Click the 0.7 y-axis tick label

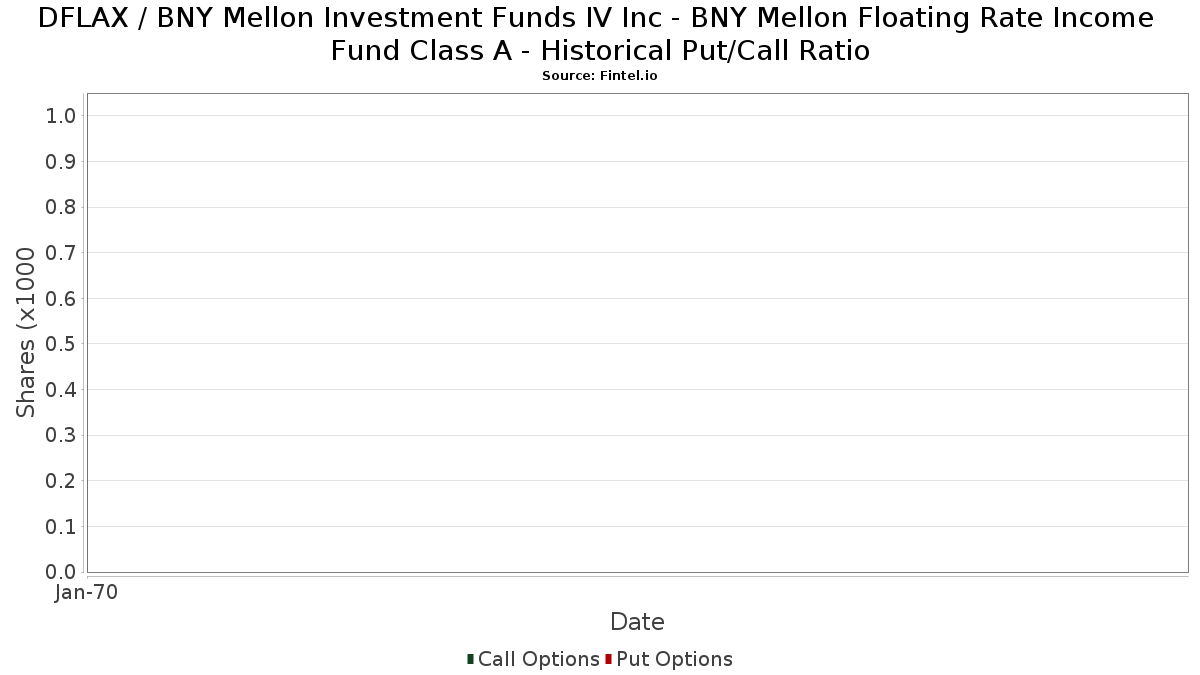click(x=61, y=253)
